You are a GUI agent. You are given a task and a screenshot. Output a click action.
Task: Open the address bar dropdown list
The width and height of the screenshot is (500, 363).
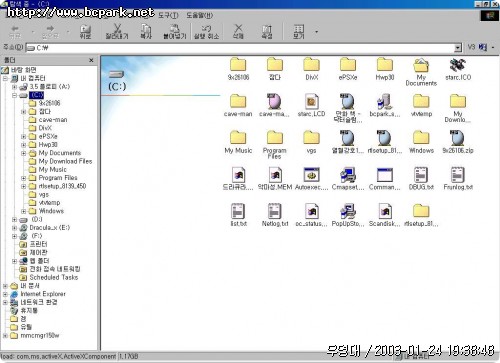458,48
